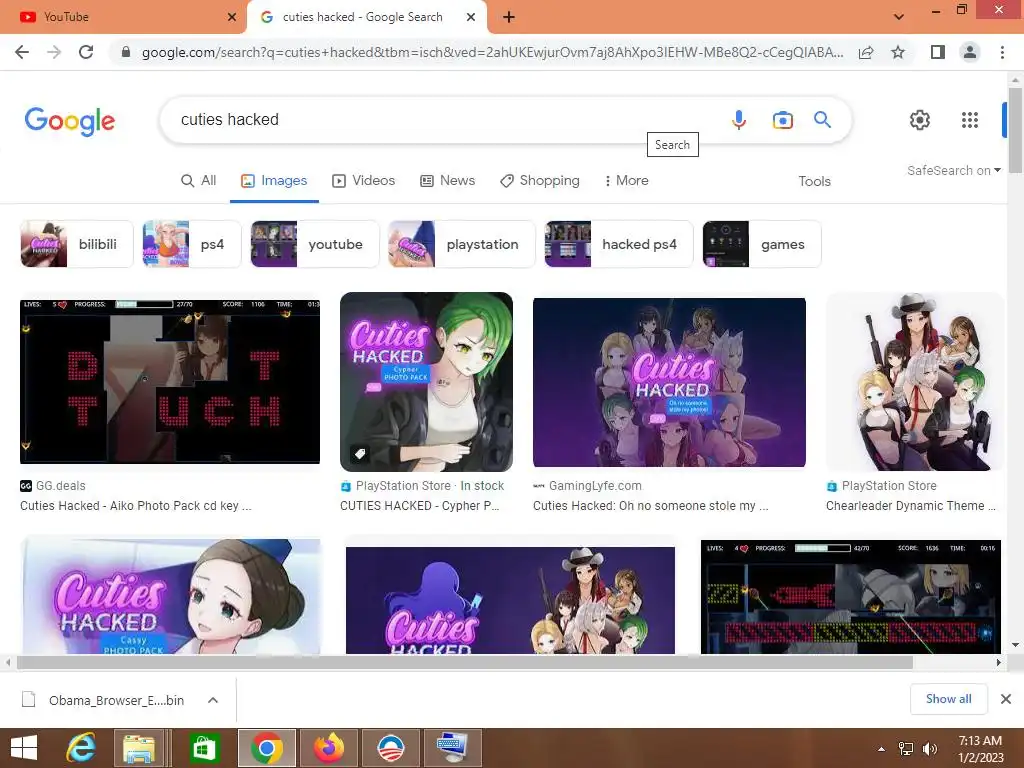The height and width of the screenshot is (768, 1024).
Task: Open the Tools filter options
Action: pos(814,182)
